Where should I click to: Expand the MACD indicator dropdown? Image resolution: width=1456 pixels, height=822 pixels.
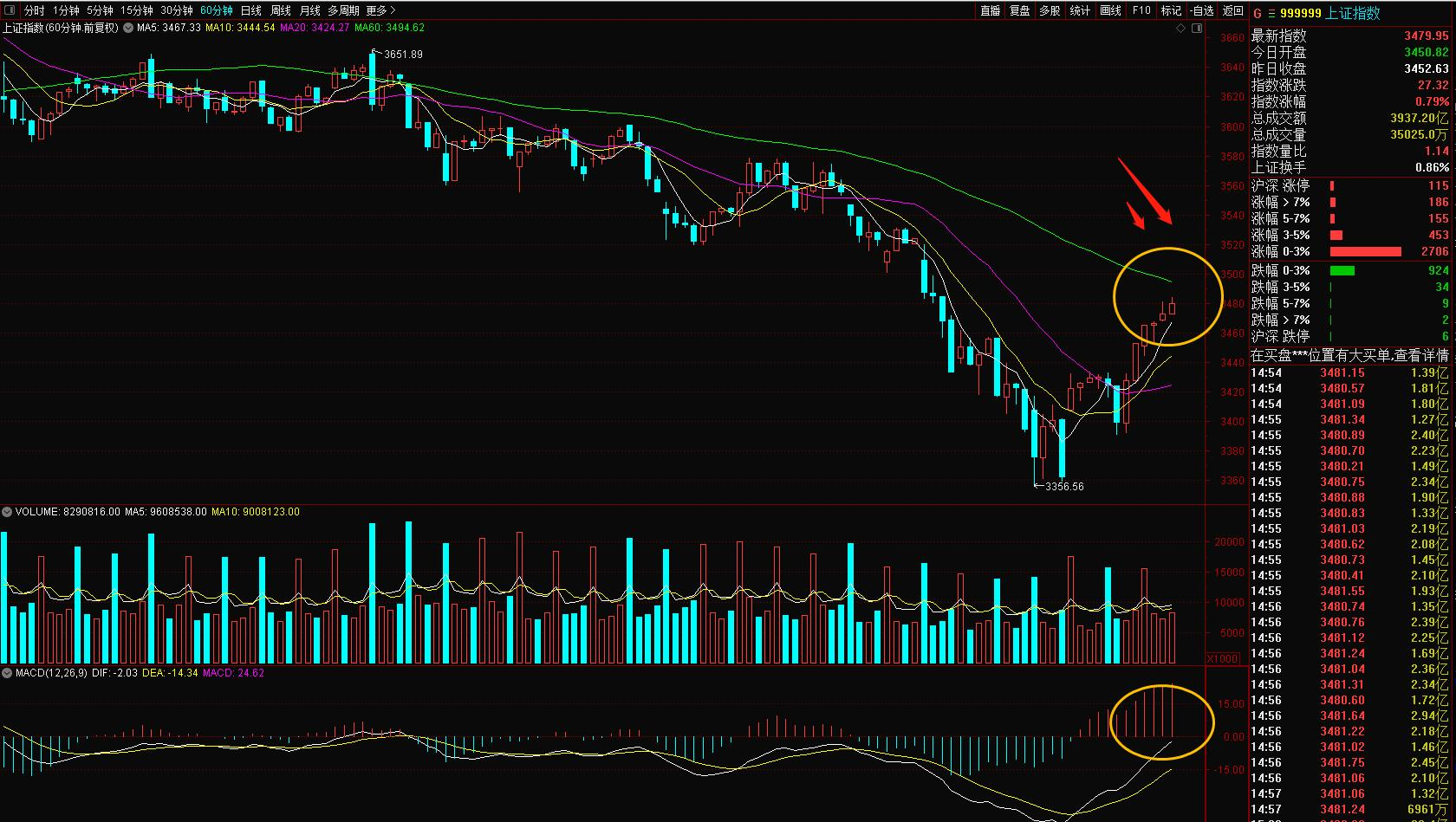[7, 672]
